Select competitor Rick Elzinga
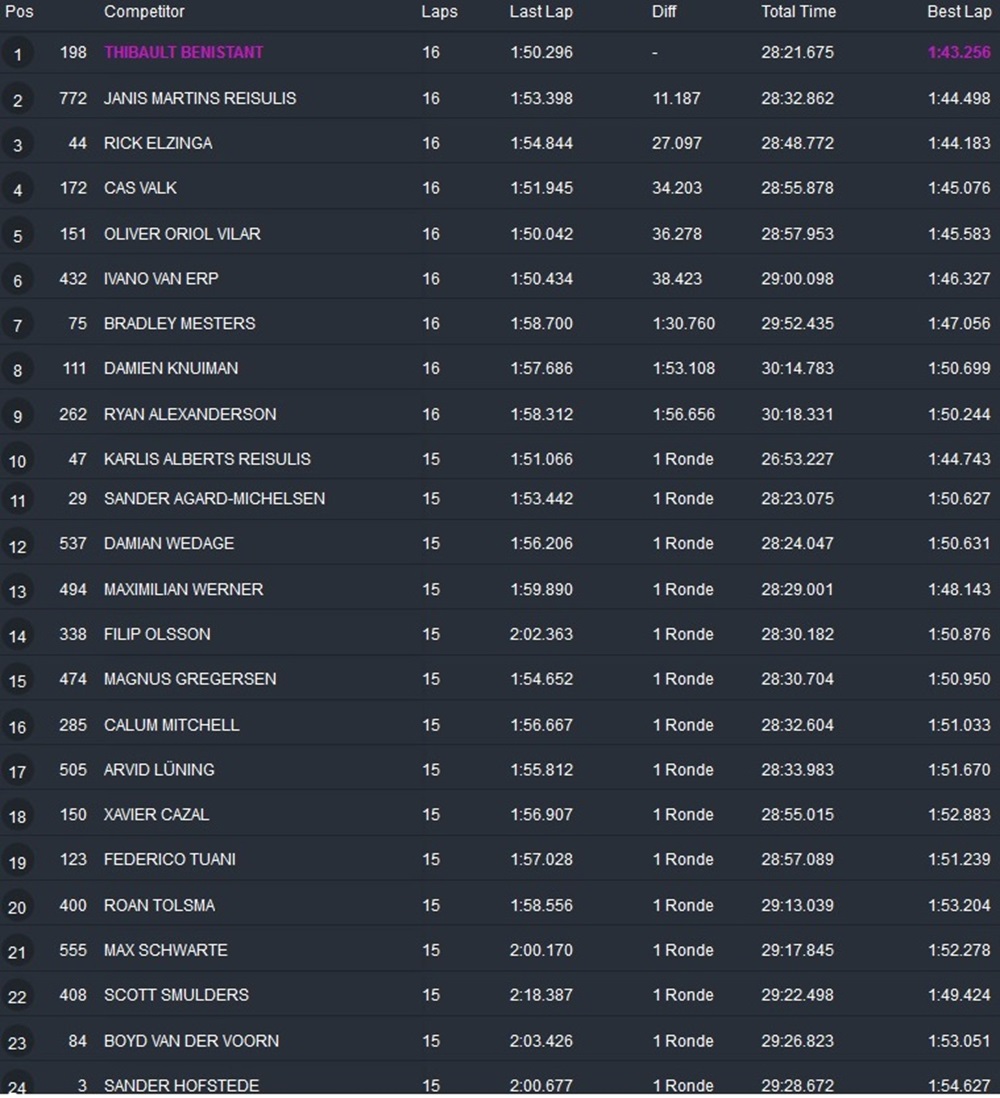The image size is (1000, 1098). click(x=158, y=143)
